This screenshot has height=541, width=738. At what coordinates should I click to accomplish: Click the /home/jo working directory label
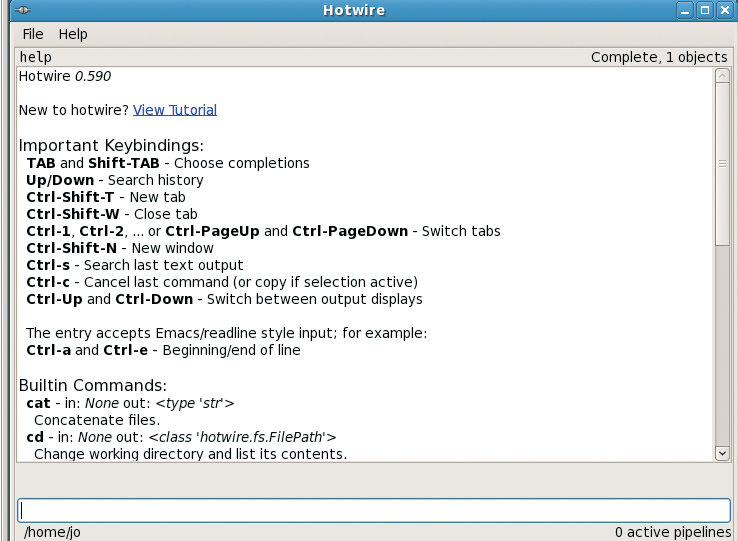coord(52,532)
